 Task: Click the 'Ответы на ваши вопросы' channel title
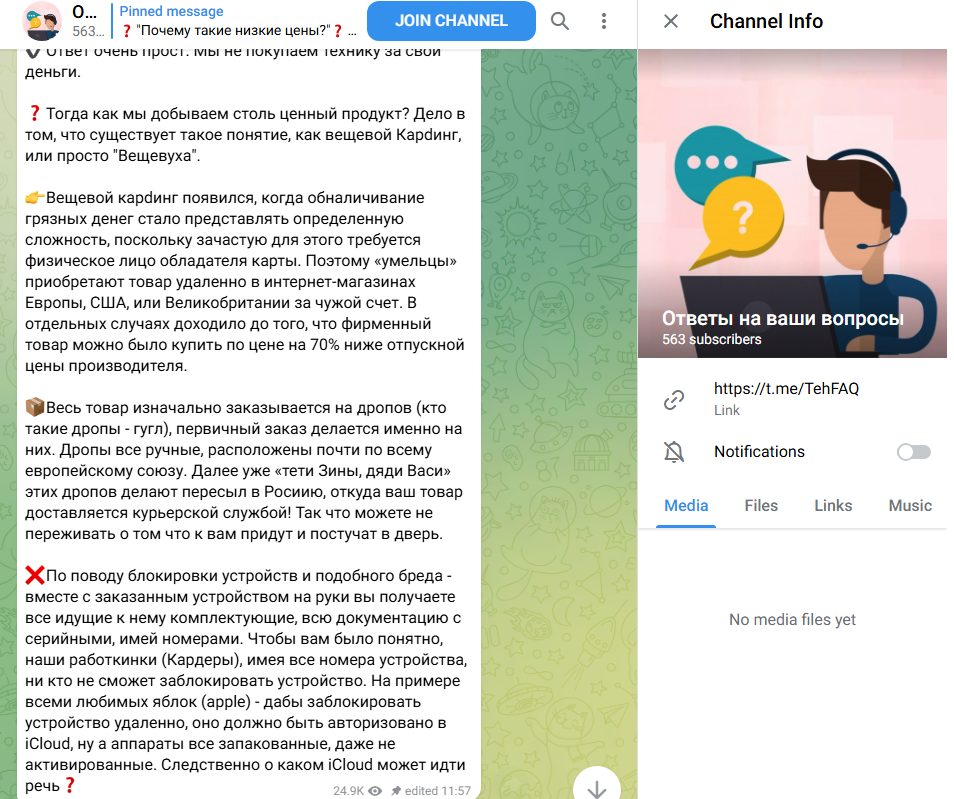(782, 318)
